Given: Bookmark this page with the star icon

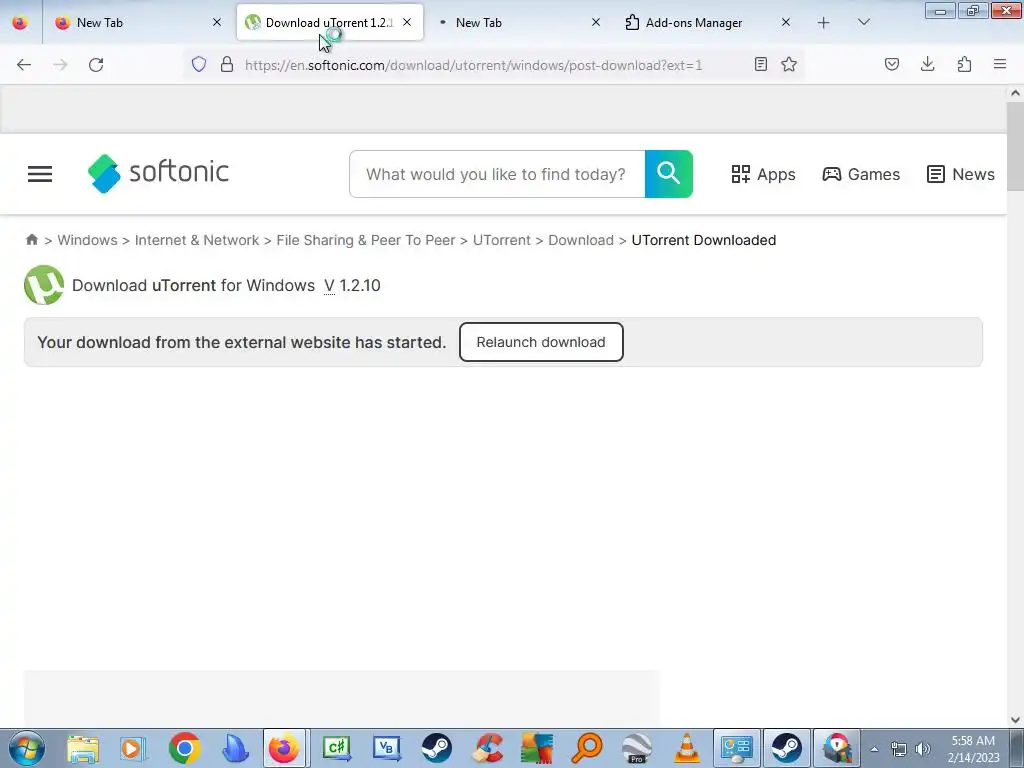Looking at the screenshot, I should click(x=789, y=64).
